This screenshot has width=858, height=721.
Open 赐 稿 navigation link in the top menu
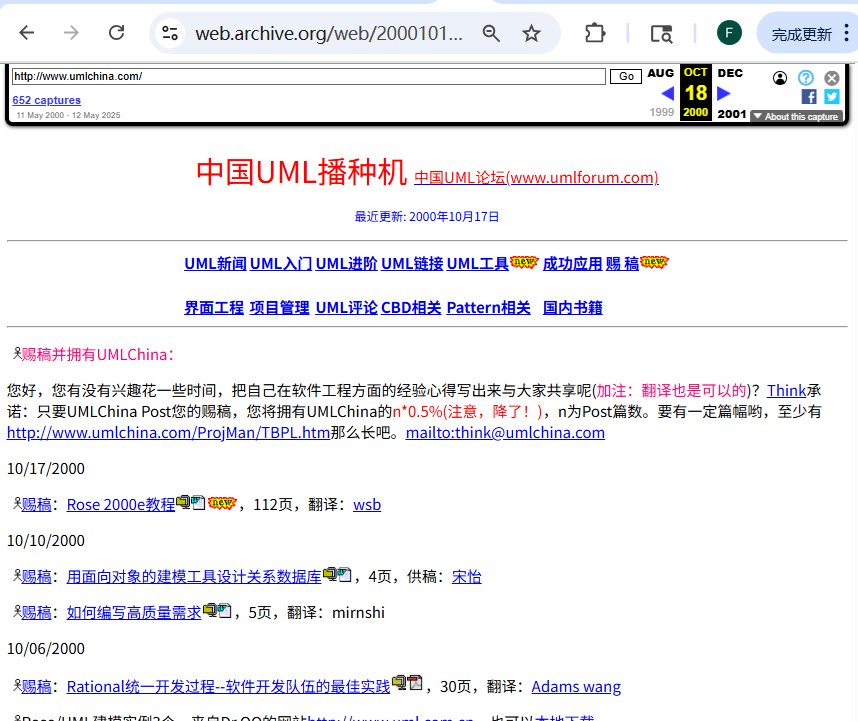622,264
